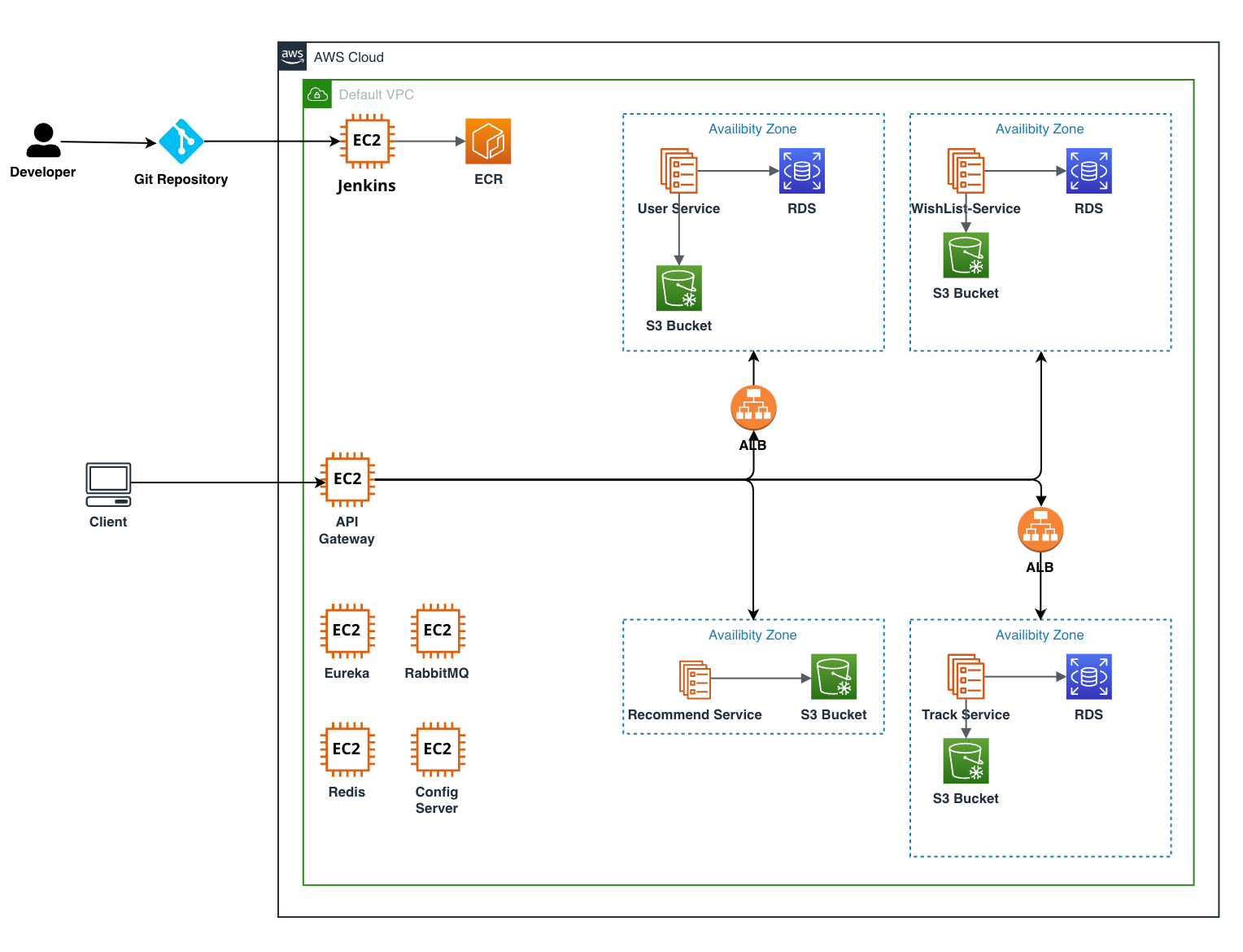Click the RabbitMQ EC2 icon
The width and height of the screenshot is (1243, 952).
(x=438, y=631)
